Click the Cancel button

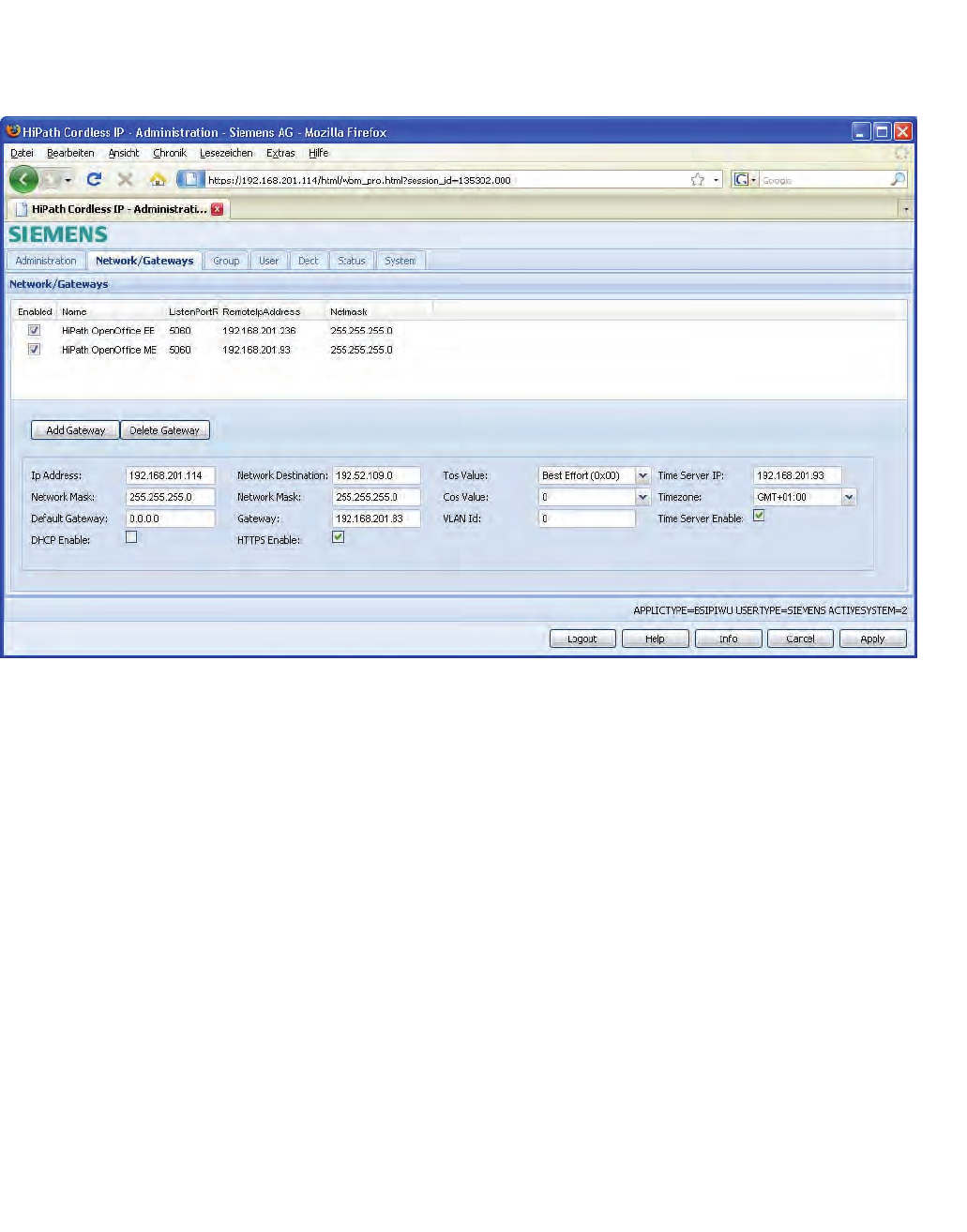pyautogui.click(x=800, y=639)
